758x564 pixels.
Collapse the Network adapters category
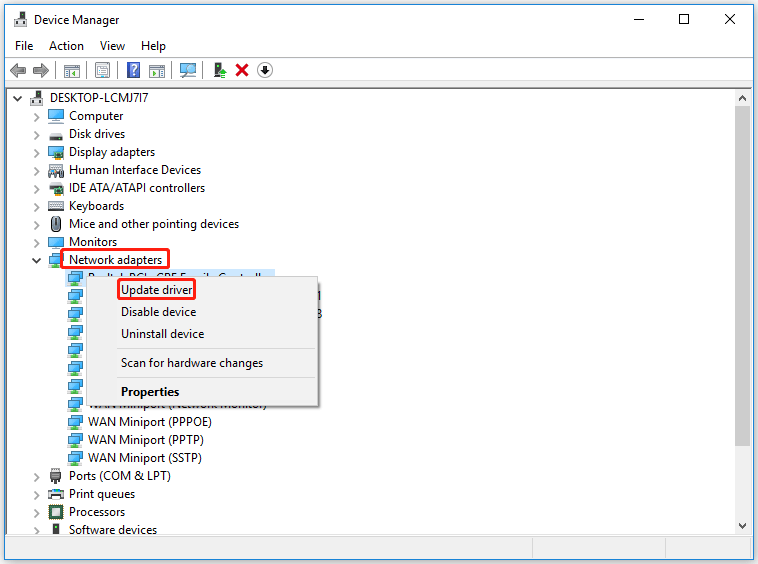37,260
